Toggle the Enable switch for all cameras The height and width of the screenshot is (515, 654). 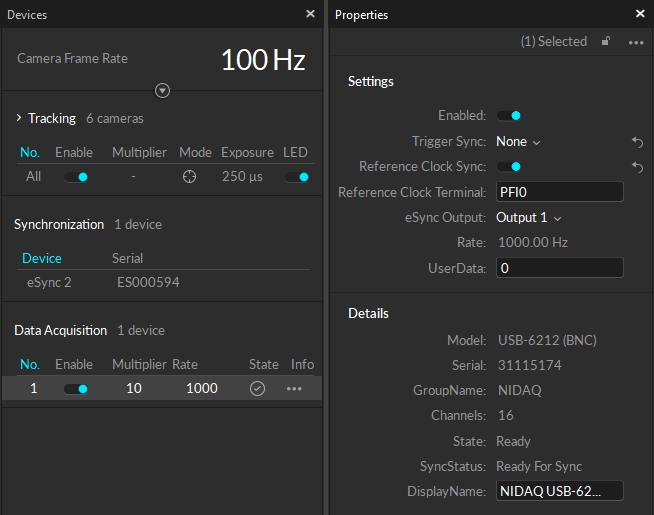[76, 177]
